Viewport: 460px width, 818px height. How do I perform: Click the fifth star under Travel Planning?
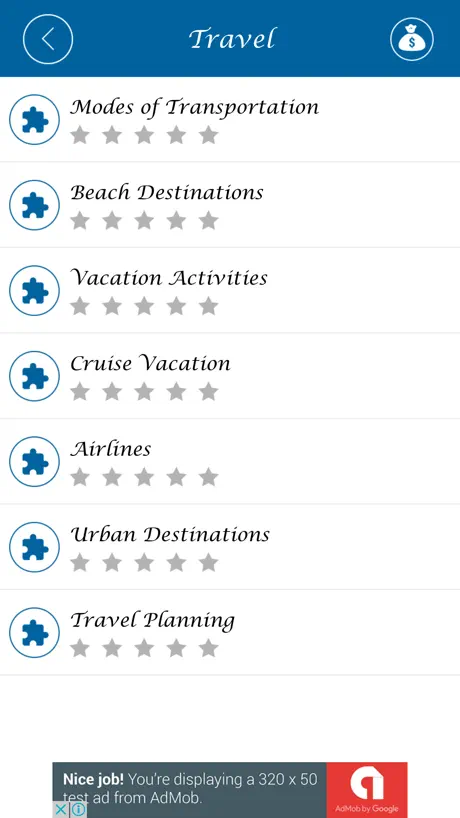209,648
